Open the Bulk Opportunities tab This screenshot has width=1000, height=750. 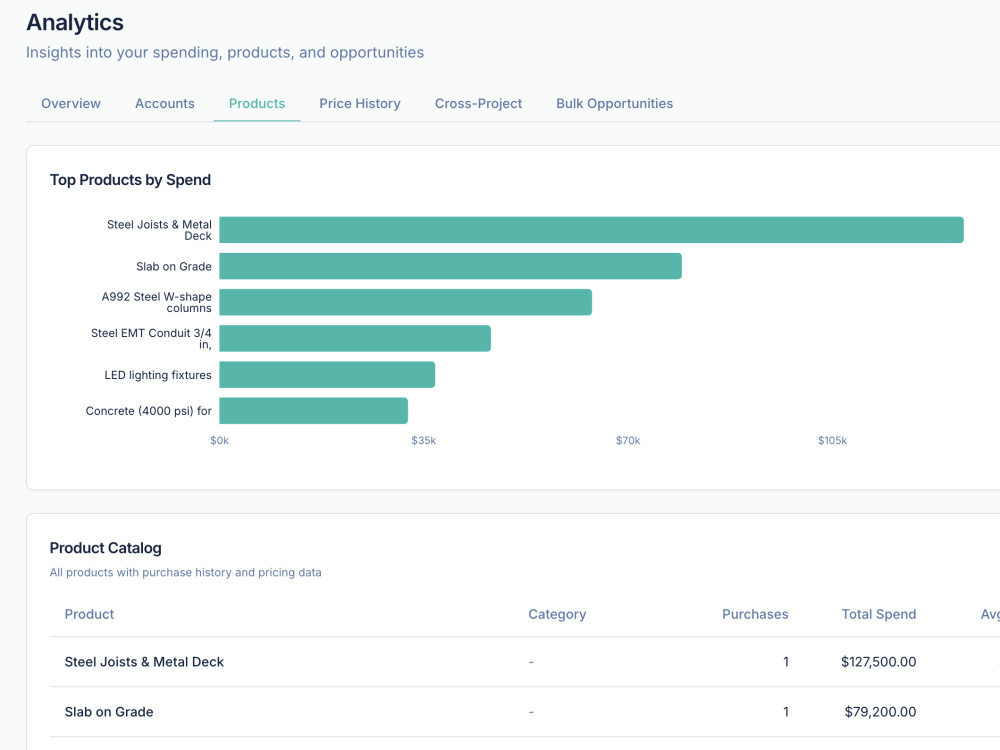[x=614, y=103]
